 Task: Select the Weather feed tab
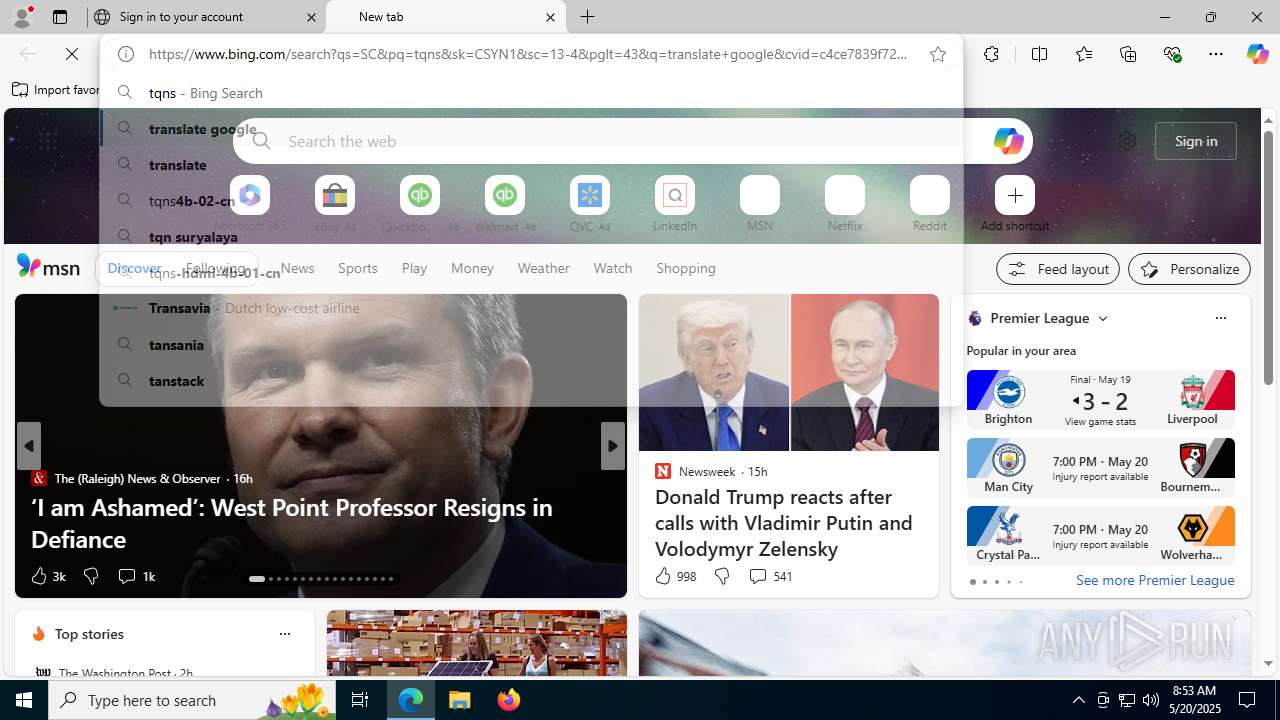[x=543, y=268]
